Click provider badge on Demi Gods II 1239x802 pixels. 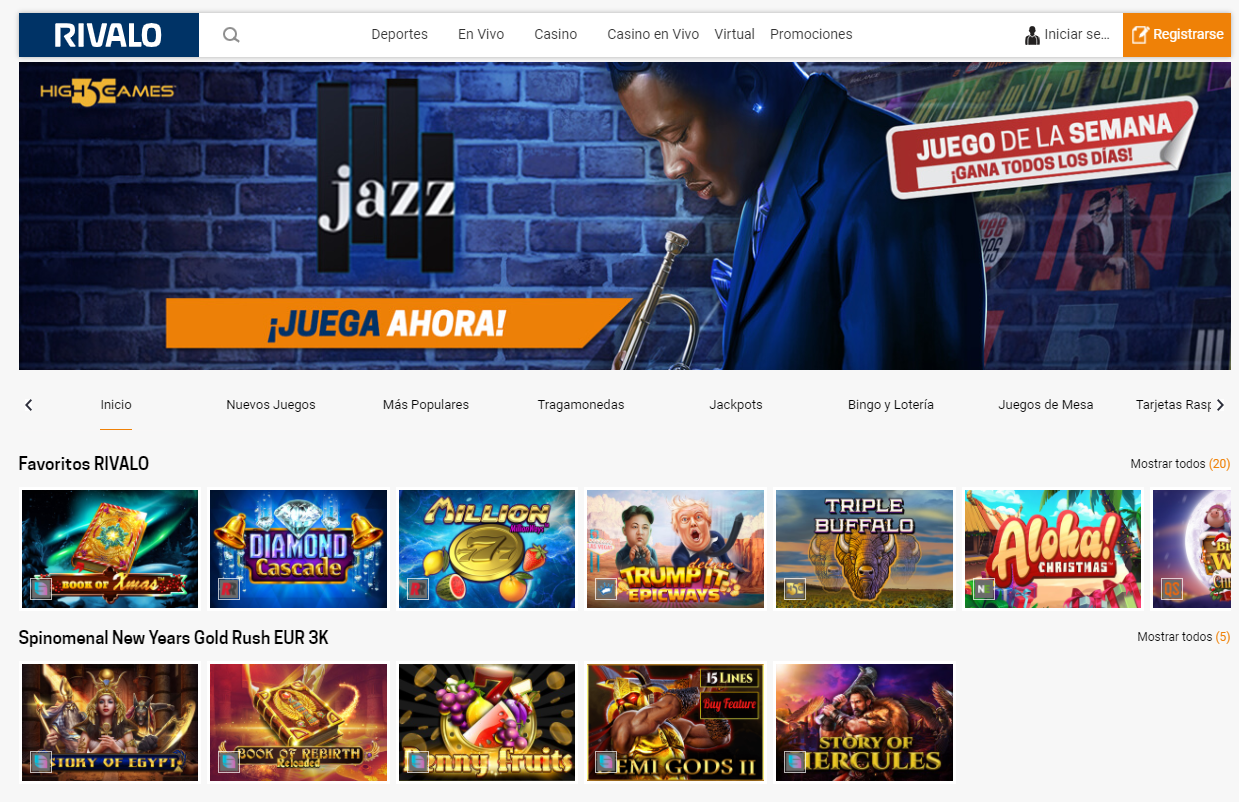(x=606, y=762)
